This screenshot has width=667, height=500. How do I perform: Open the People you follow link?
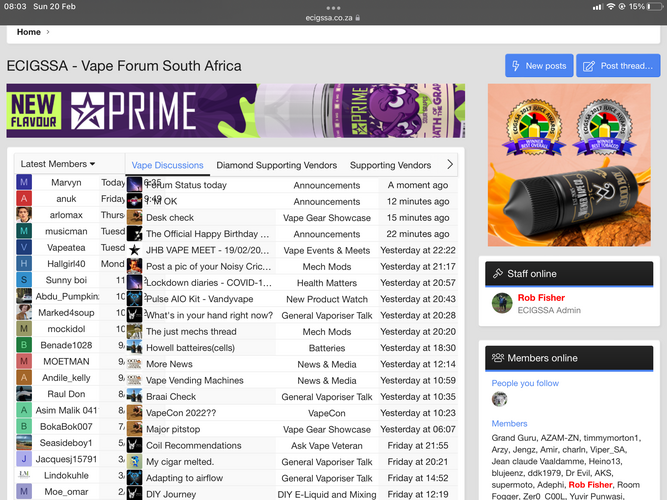(525, 383)
